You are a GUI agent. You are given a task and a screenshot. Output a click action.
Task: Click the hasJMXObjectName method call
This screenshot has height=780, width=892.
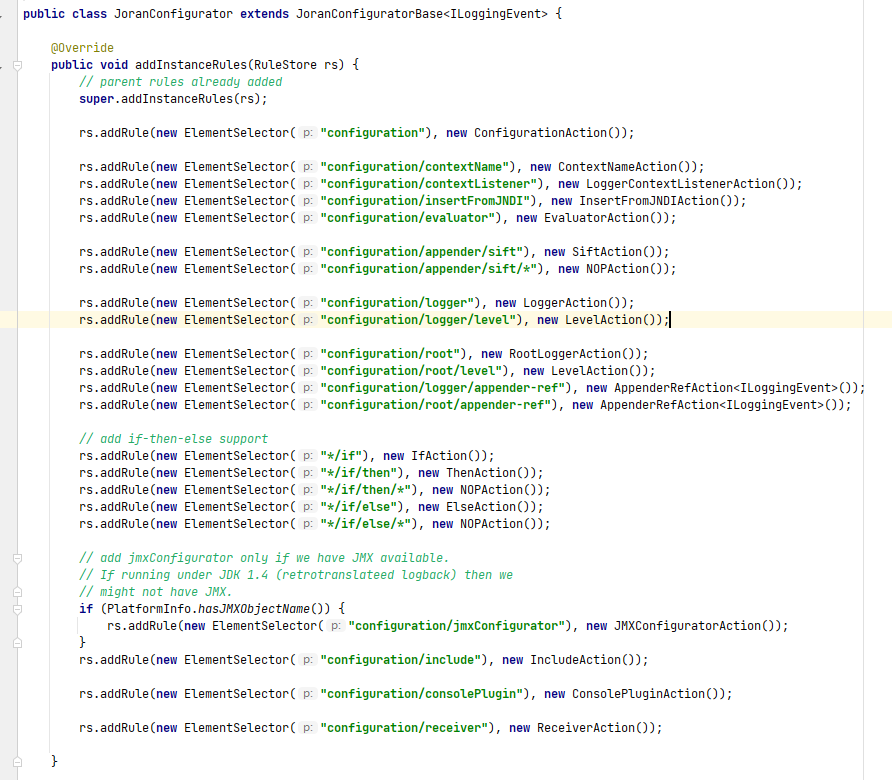(x=254, y=609)
